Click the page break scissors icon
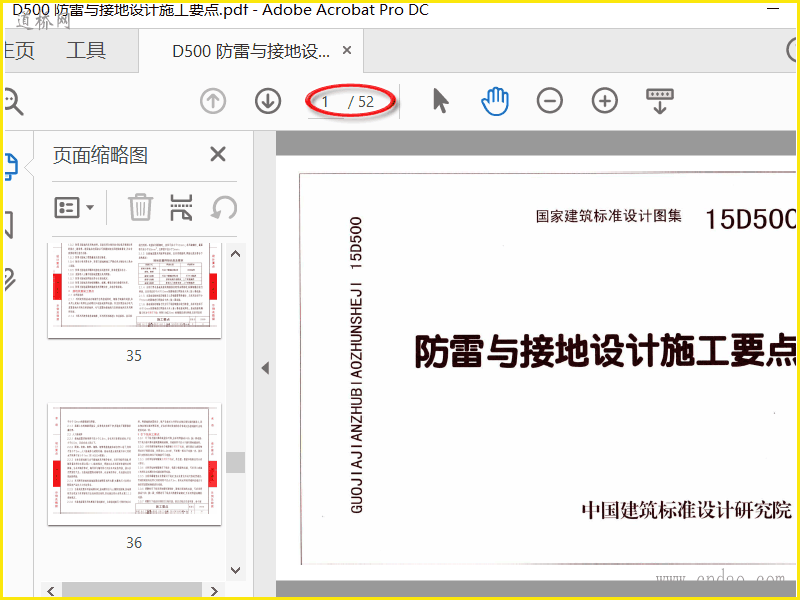Viewport: 800px width, 600px height. [181, 207]
